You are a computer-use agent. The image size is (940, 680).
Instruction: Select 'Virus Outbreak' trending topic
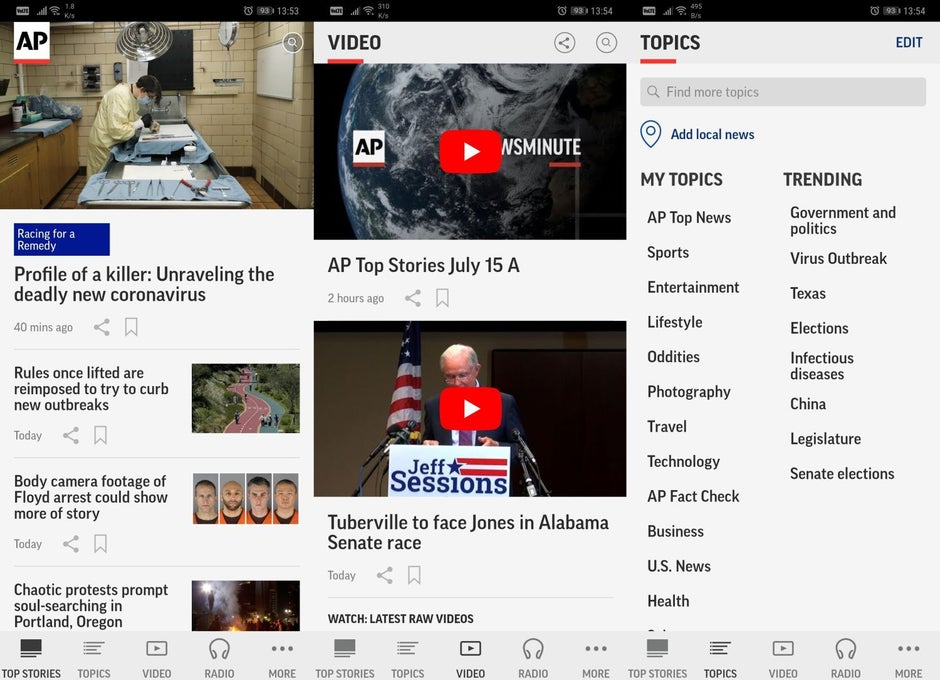pyautogui.click(x=838, y=258)
